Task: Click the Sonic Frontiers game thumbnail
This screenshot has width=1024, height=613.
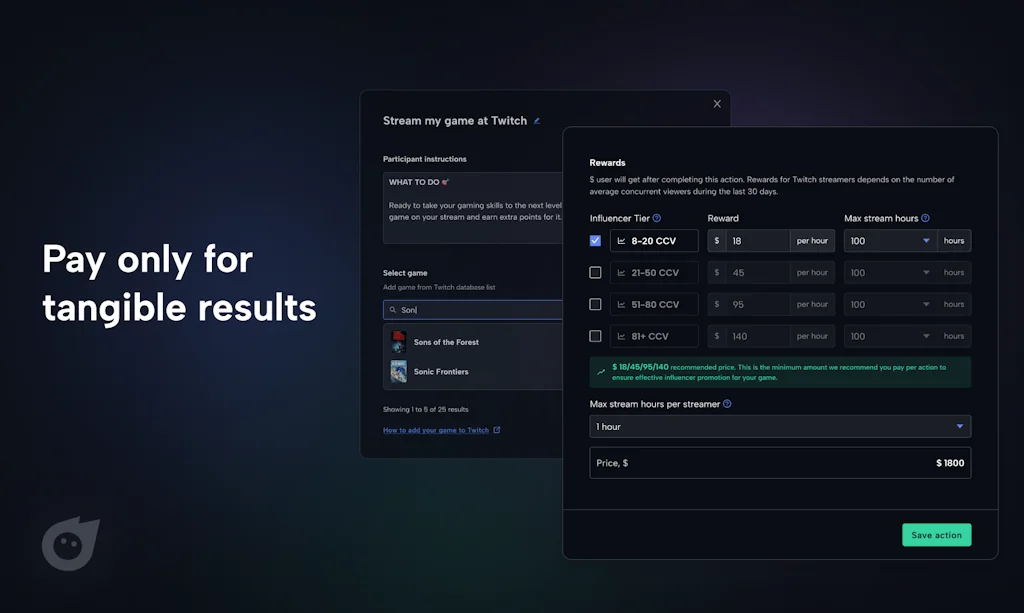Action: (398, 371)
